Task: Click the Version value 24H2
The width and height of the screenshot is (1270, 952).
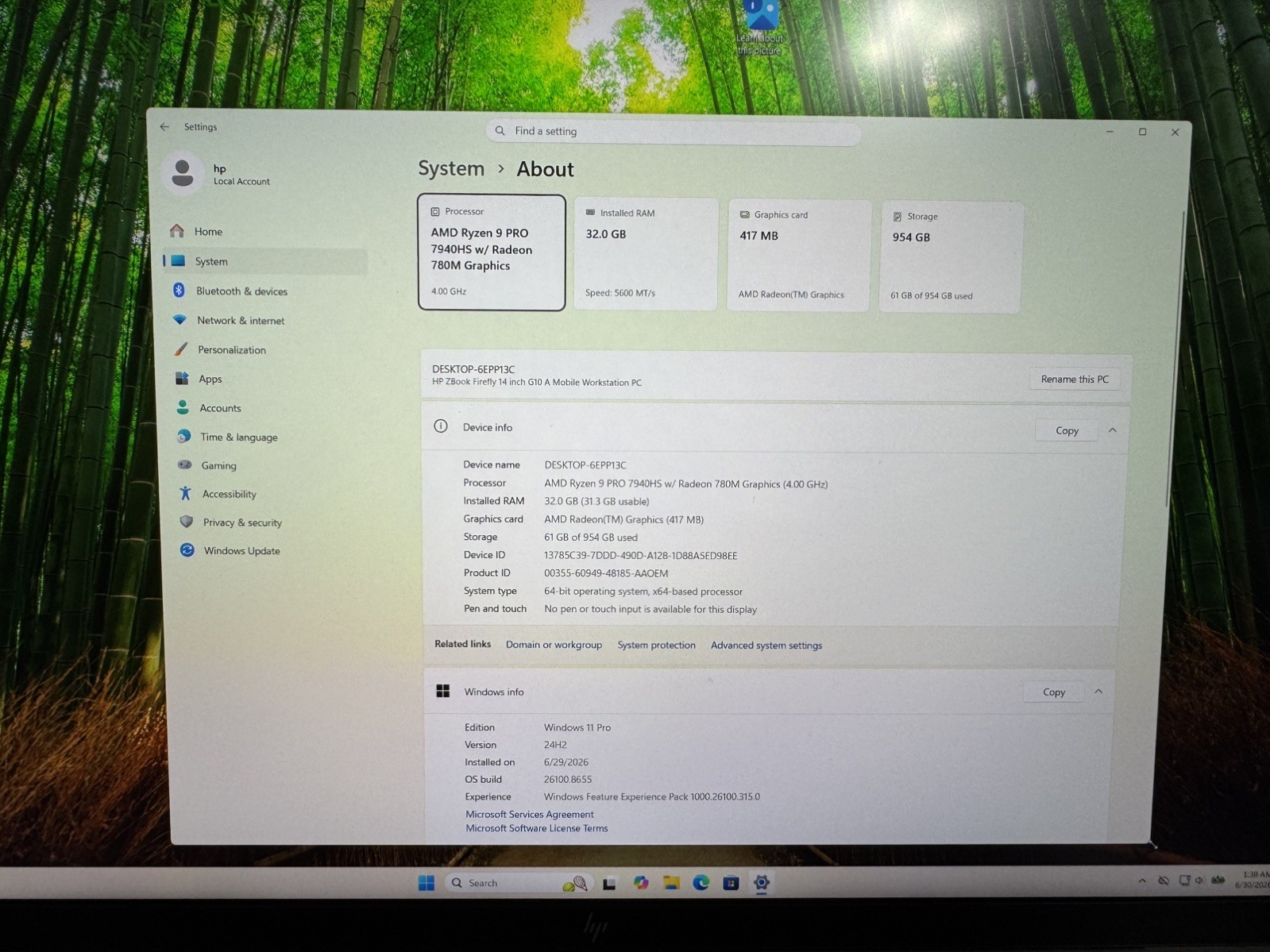Action: click(x=555, y=745)
